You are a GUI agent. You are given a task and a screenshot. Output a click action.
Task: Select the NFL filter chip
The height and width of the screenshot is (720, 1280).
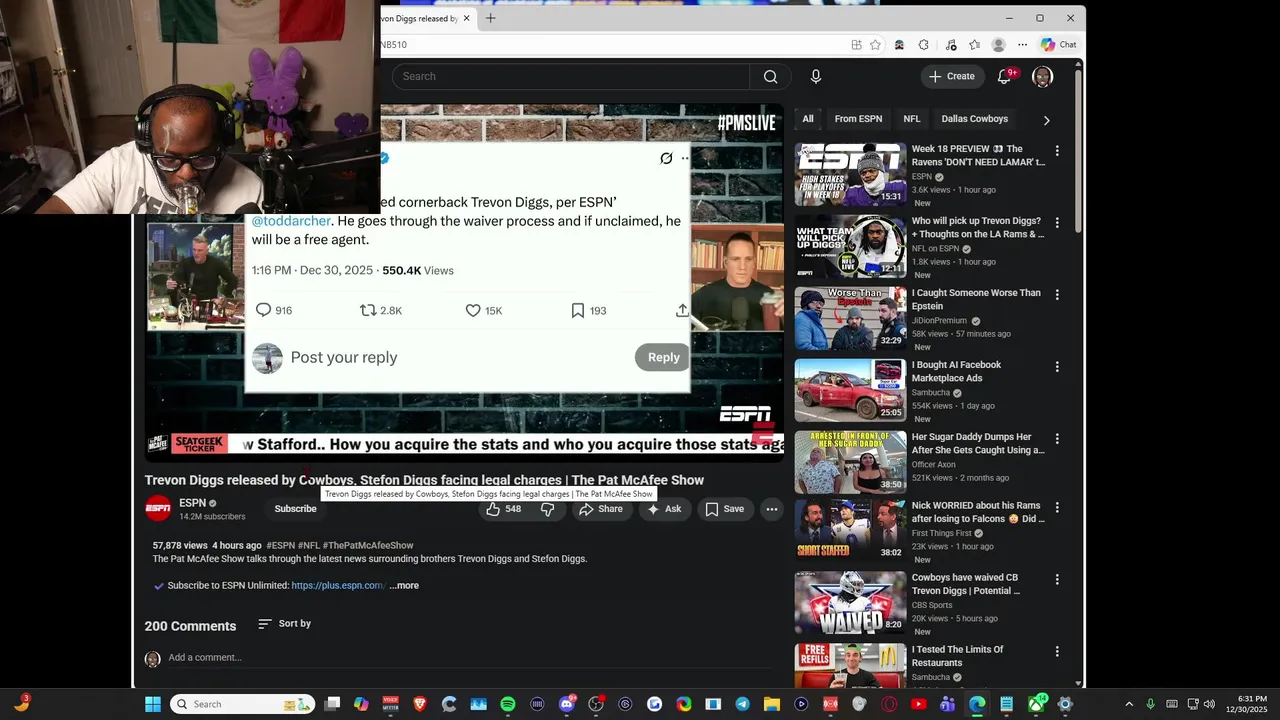coord(912,119)
